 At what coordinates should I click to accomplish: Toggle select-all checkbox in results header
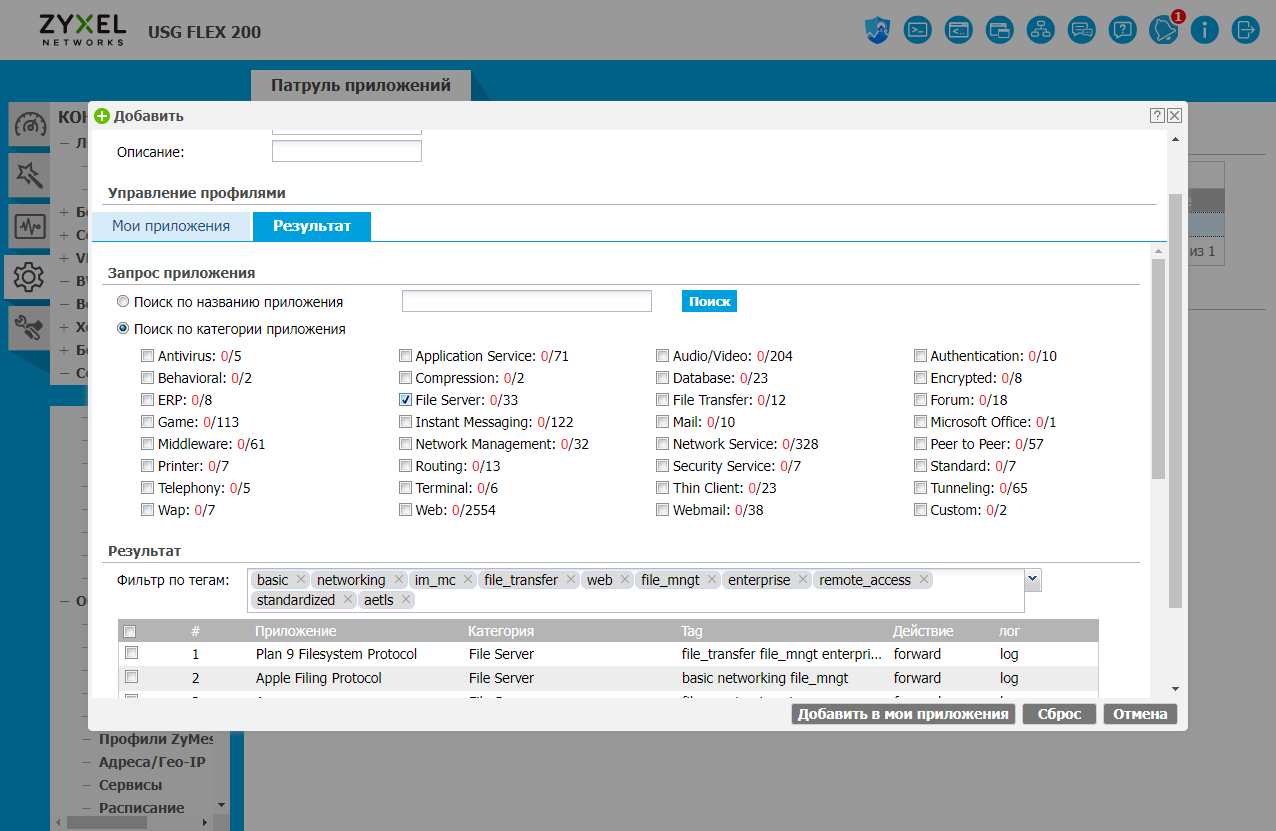(x=129, y=631)
